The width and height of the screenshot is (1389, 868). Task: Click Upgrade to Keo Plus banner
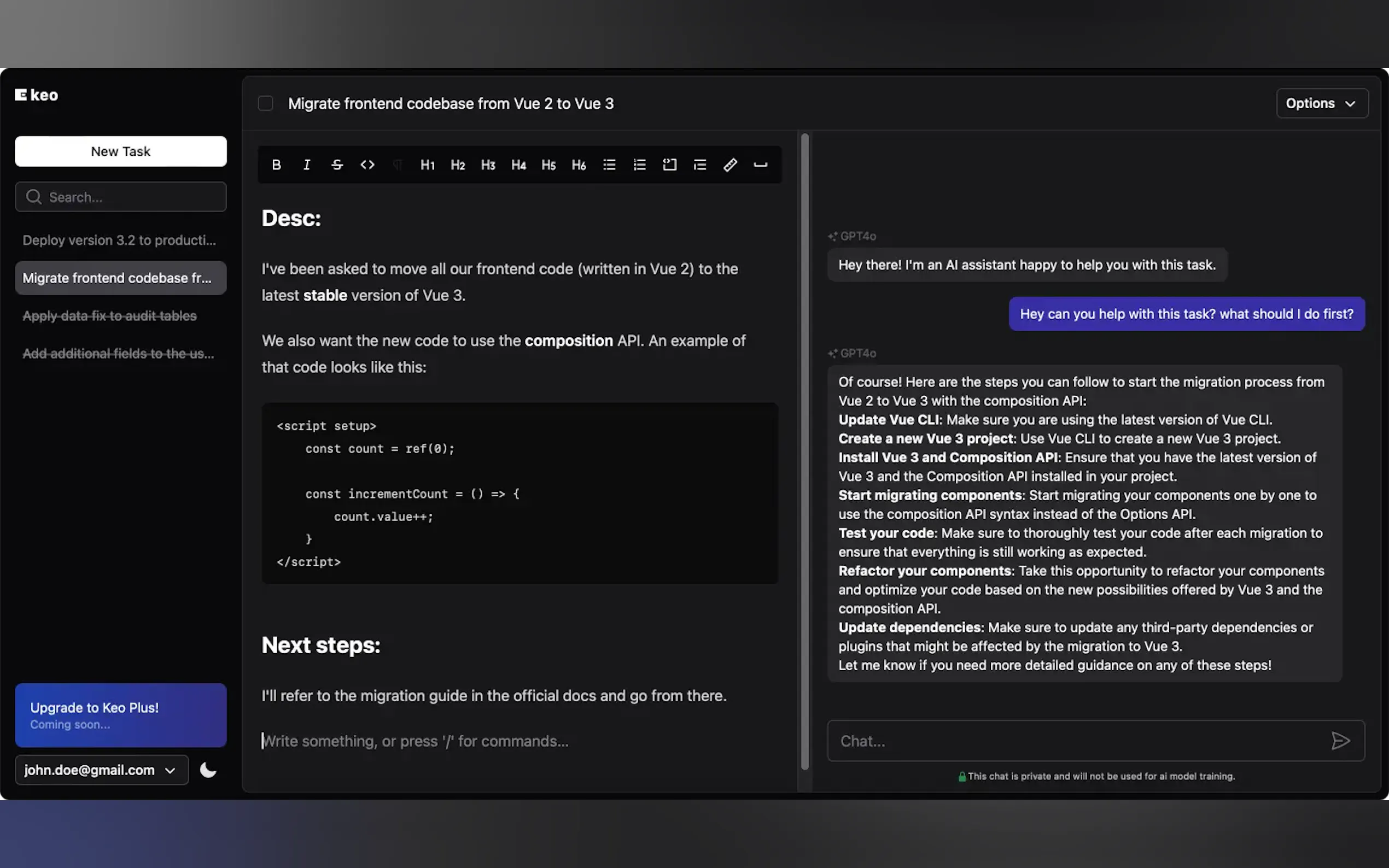click(x=121, y=715)
